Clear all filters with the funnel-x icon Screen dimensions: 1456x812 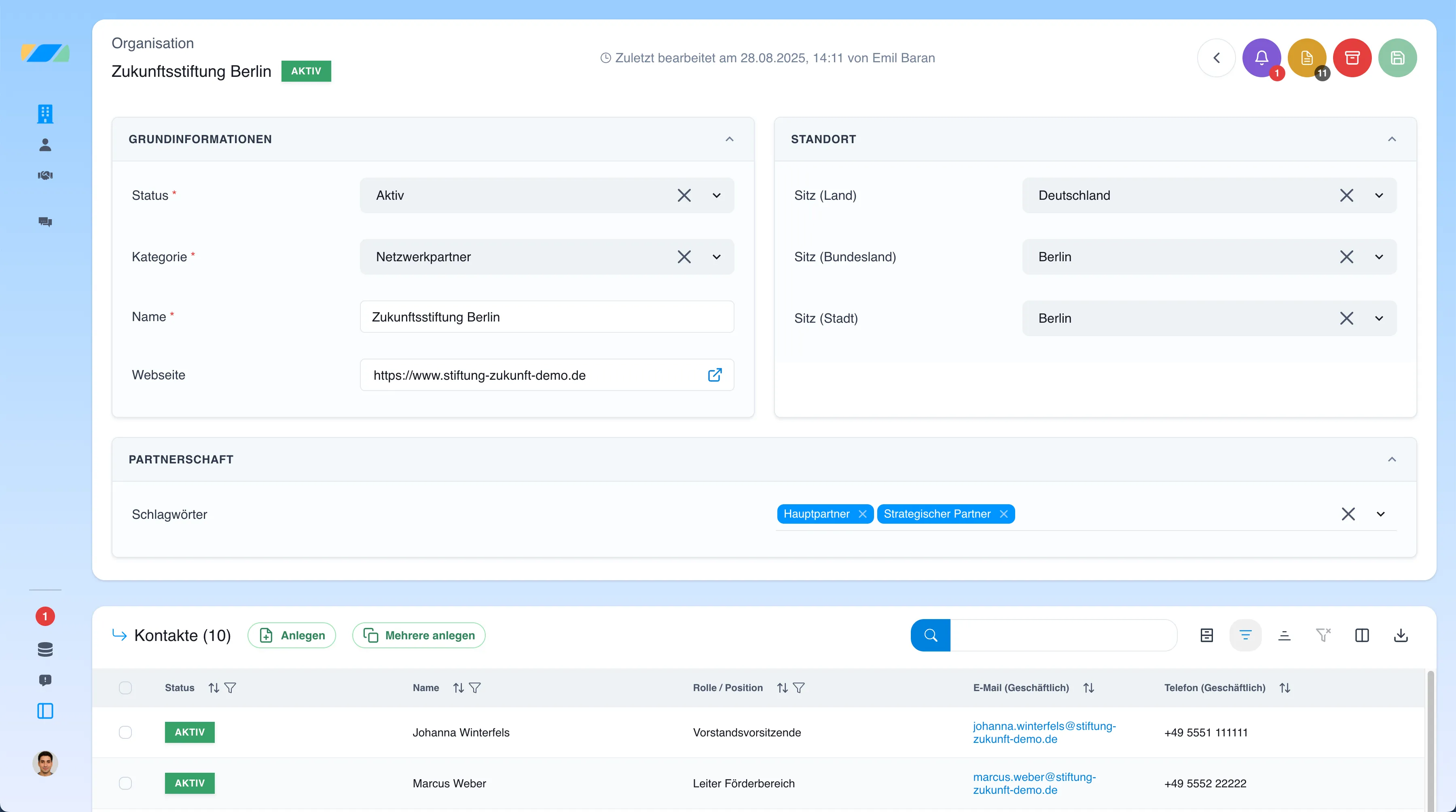point(1323,635)
